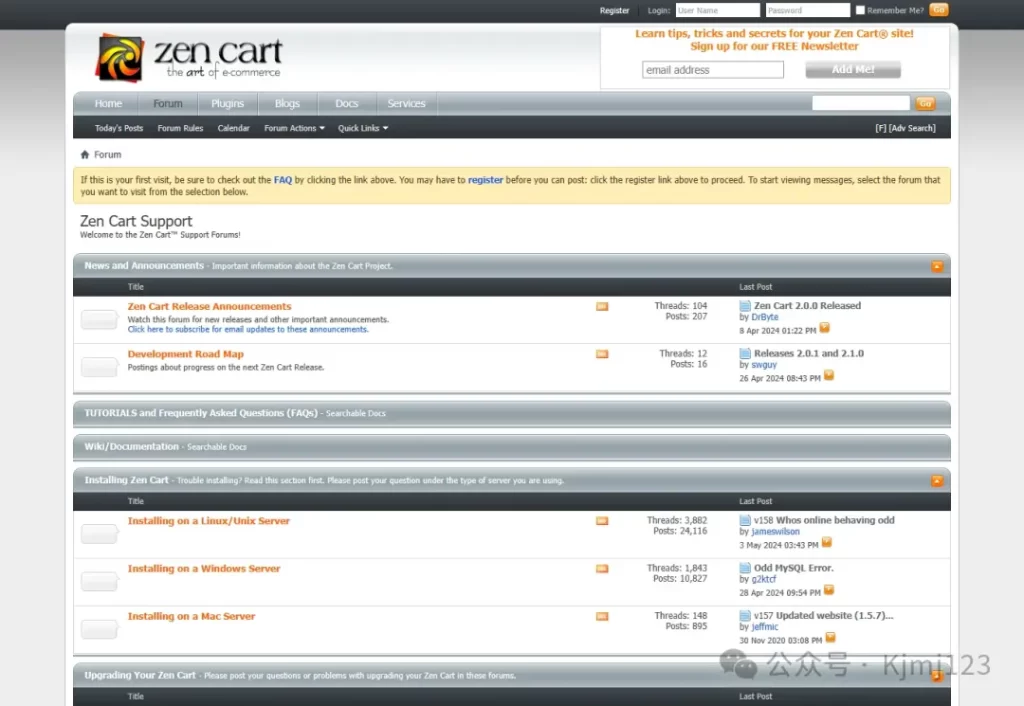Click the Add Me! newsletter button

pos(853,69)
